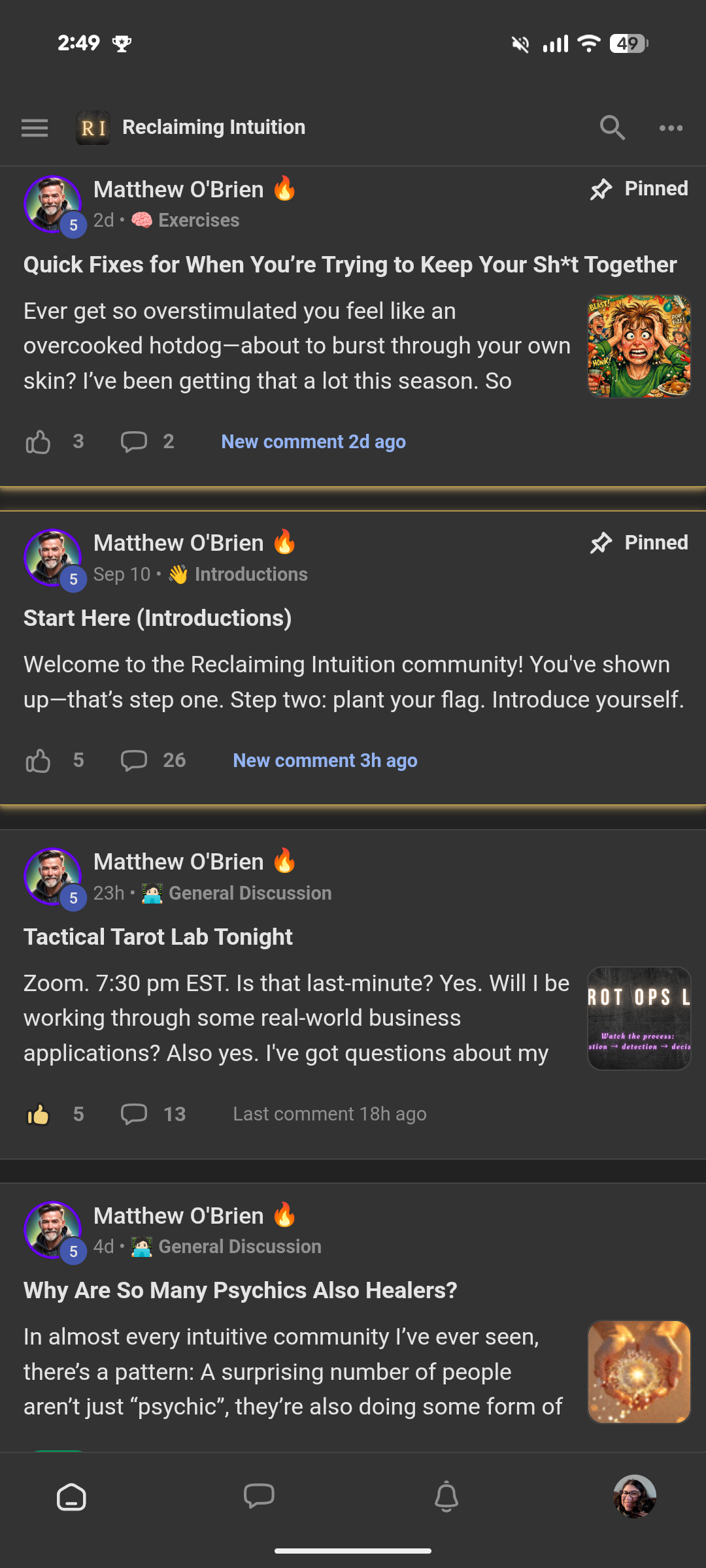Open the chat messages tab
This screenshot has height=1568, width=706.
point(259,1497)
